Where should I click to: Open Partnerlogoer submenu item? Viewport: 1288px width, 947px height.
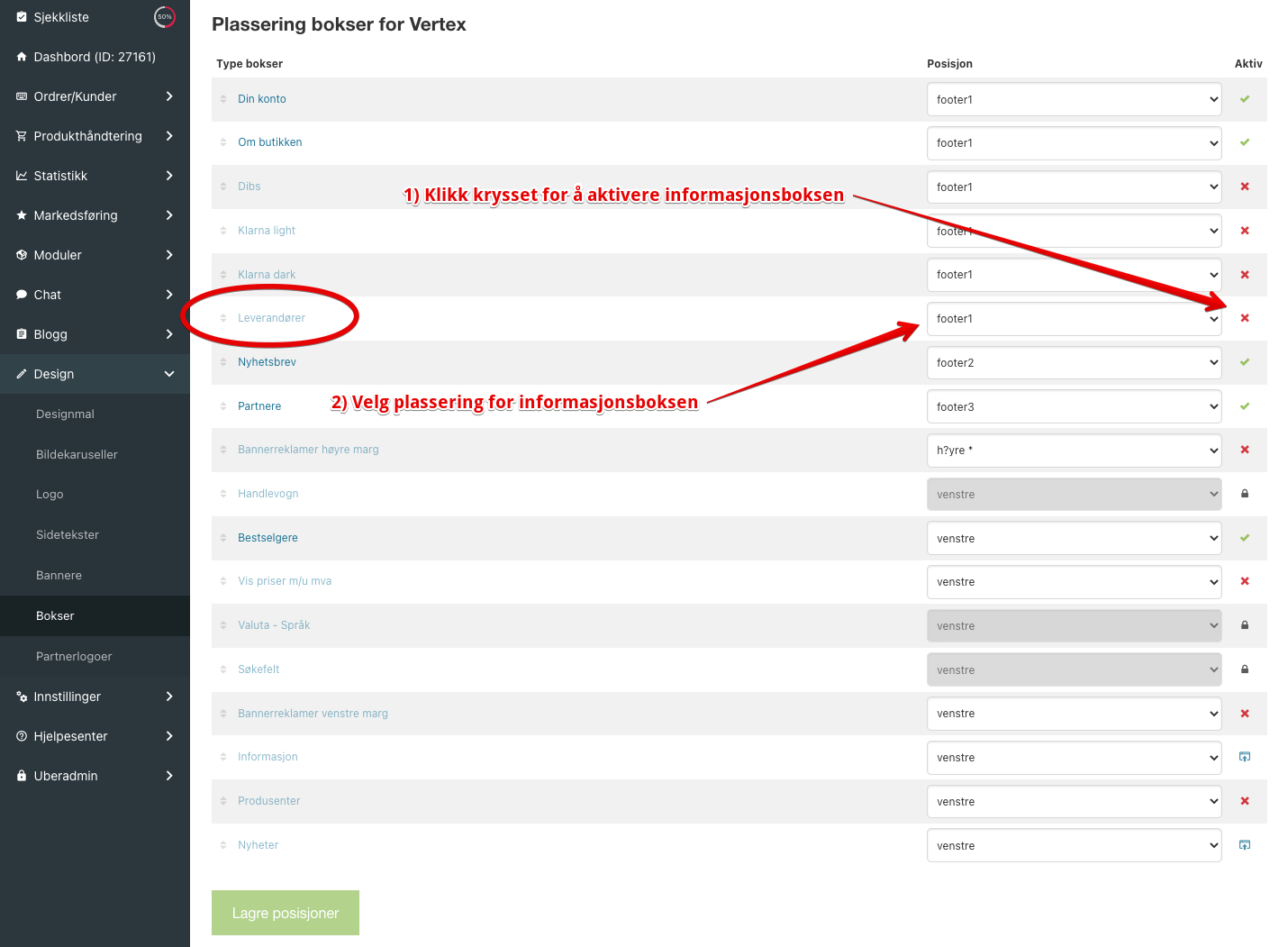tap(74, 657)
